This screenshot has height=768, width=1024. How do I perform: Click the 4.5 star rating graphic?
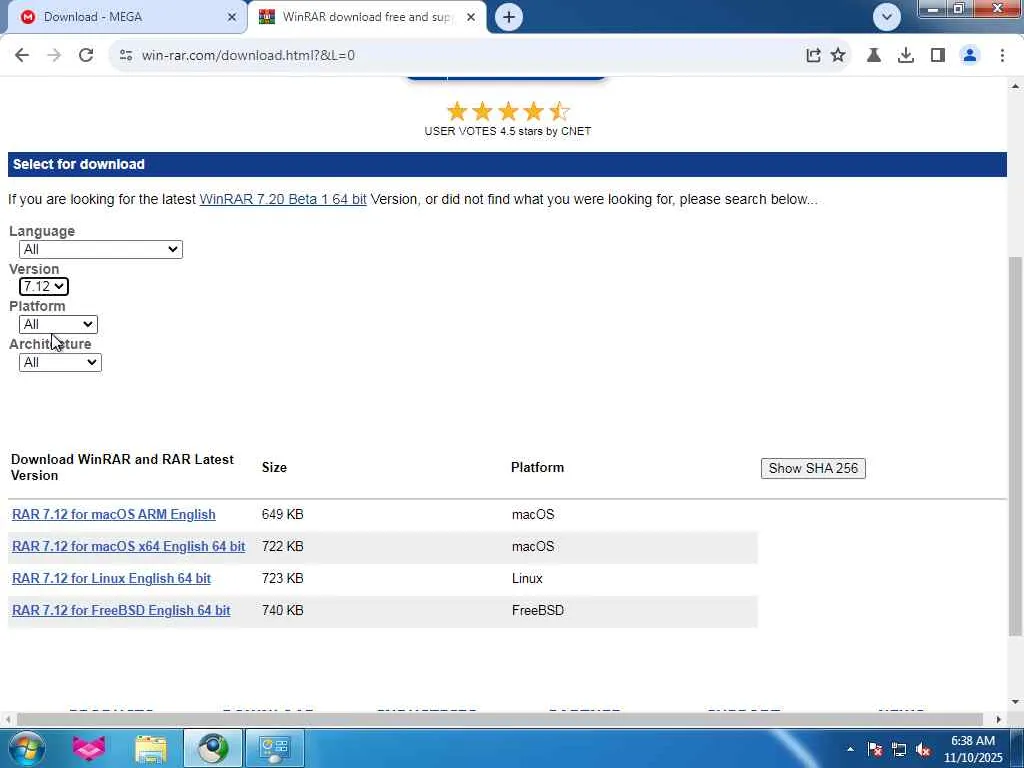[508, 112]
